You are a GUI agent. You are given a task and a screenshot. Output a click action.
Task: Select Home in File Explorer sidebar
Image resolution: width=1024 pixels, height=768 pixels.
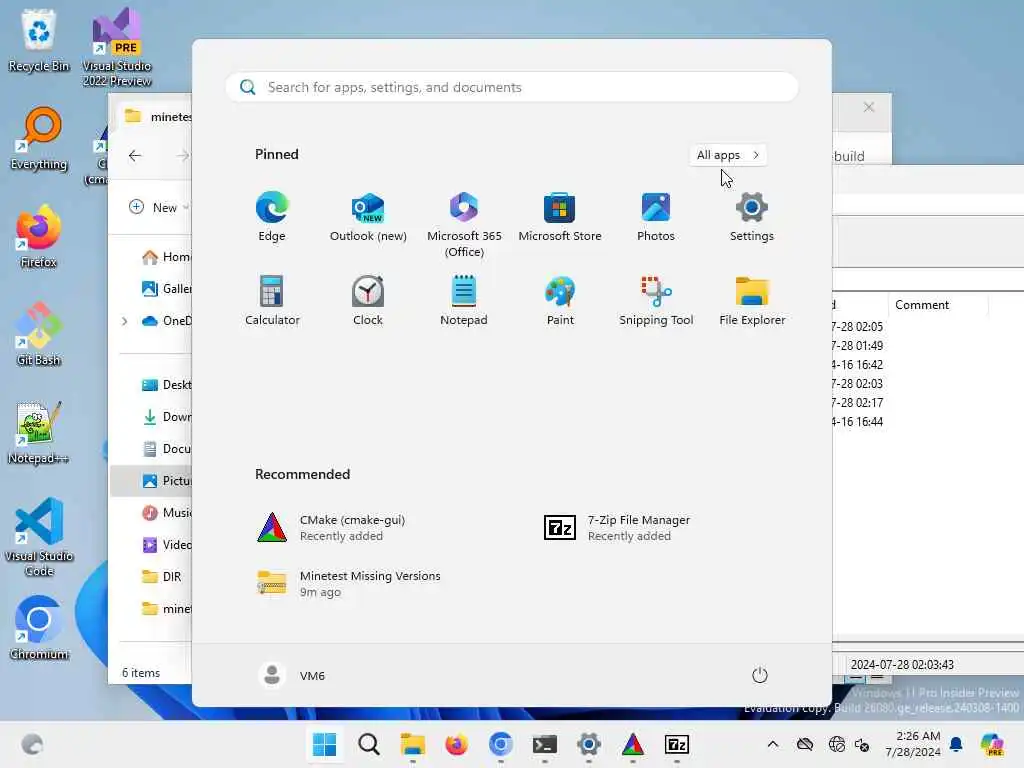pyautogui.click(x=166, y=257)
